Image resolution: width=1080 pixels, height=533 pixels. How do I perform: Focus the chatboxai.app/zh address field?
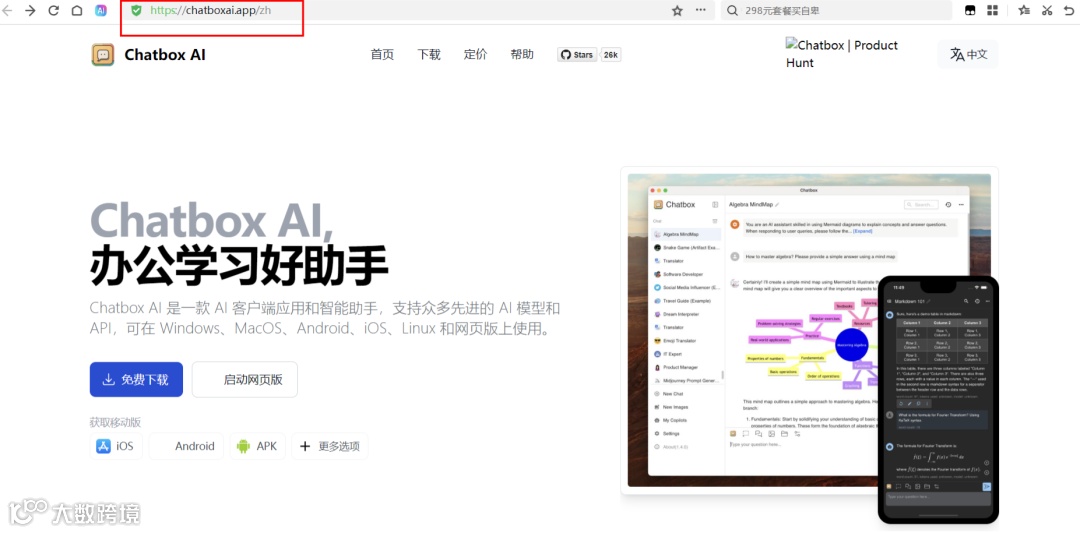click(x=399, y=10)
